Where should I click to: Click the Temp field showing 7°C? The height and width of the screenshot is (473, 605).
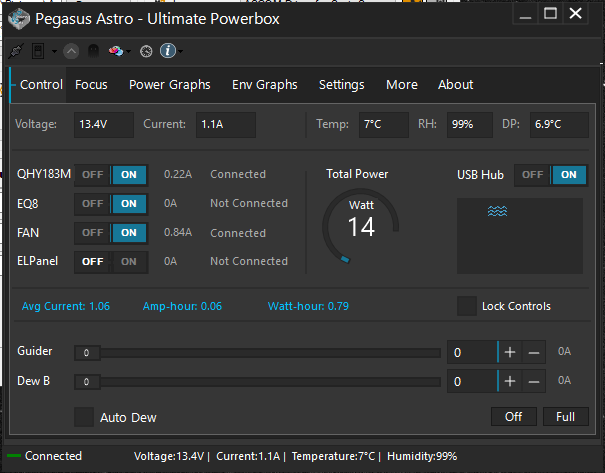[x=384, y=125]
